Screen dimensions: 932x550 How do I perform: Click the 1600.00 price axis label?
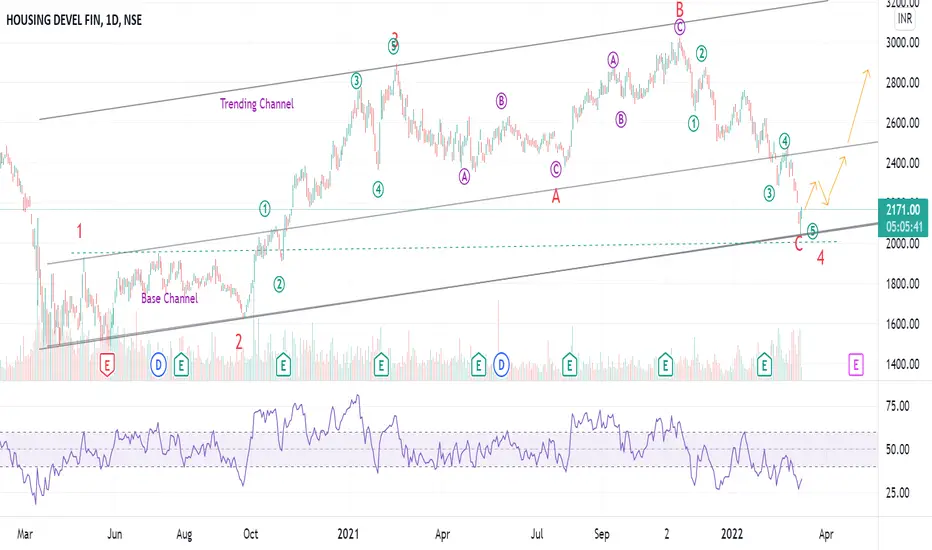[x=902, y=324]
